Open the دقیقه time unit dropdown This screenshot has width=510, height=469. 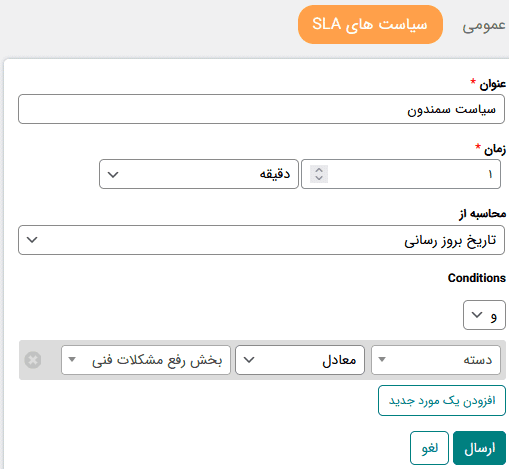[199, 174]
